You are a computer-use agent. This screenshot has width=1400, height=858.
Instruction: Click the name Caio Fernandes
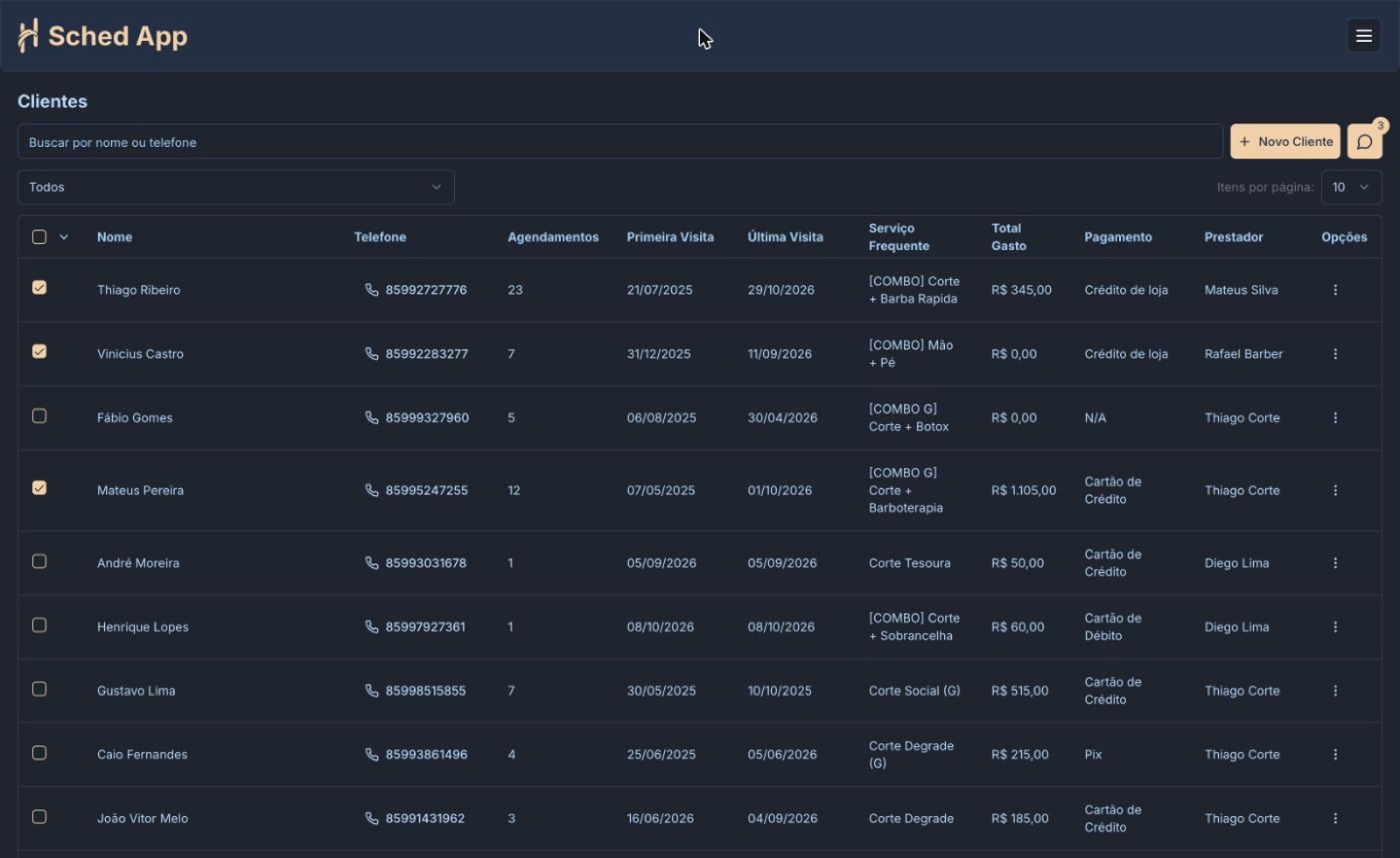[x=142, y=755]
